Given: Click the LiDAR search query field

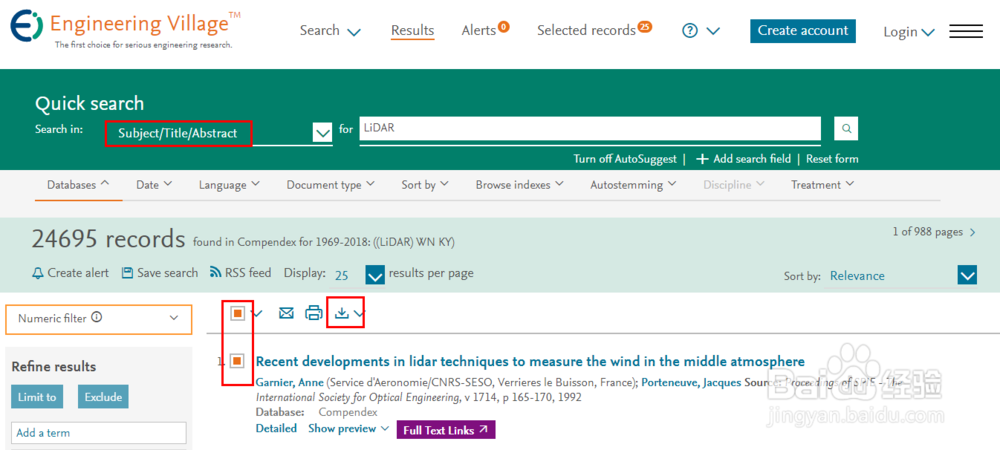Looking at the screenshot, I should point(590,129).
